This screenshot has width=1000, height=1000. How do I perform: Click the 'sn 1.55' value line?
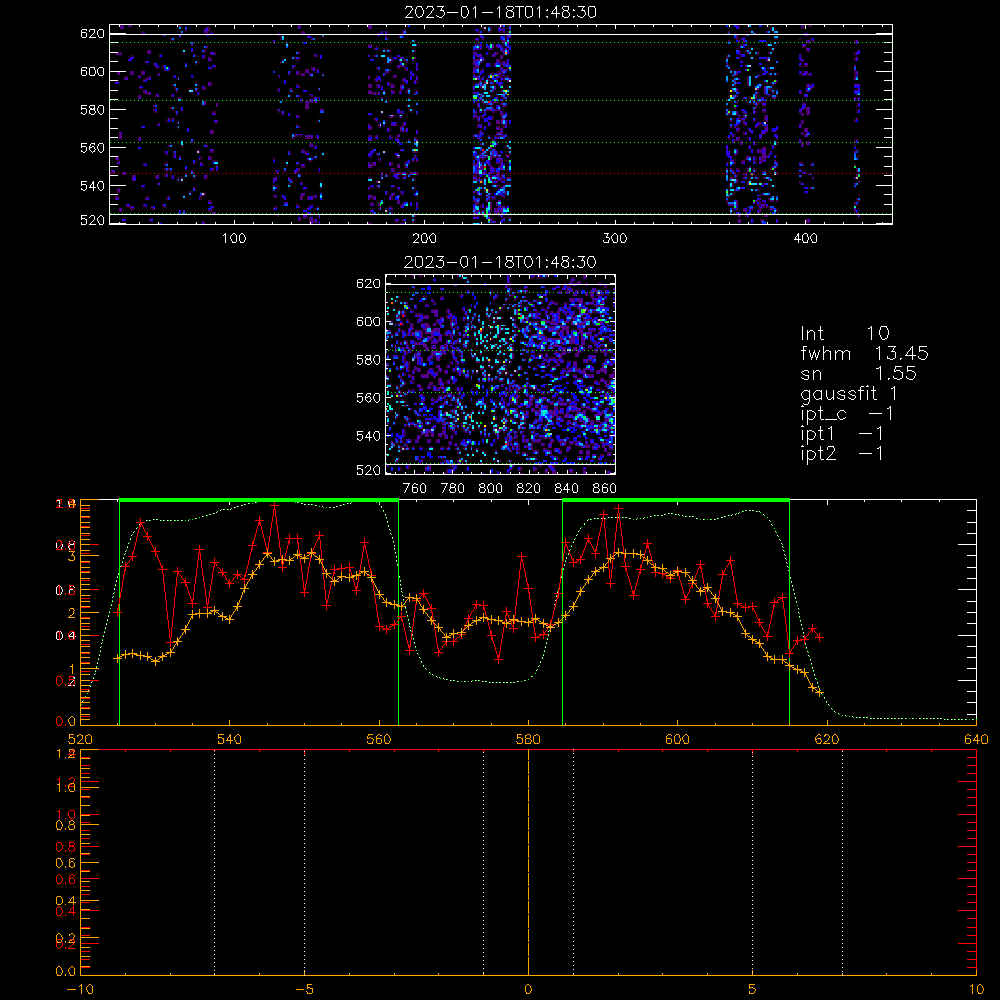click(858, 373)
